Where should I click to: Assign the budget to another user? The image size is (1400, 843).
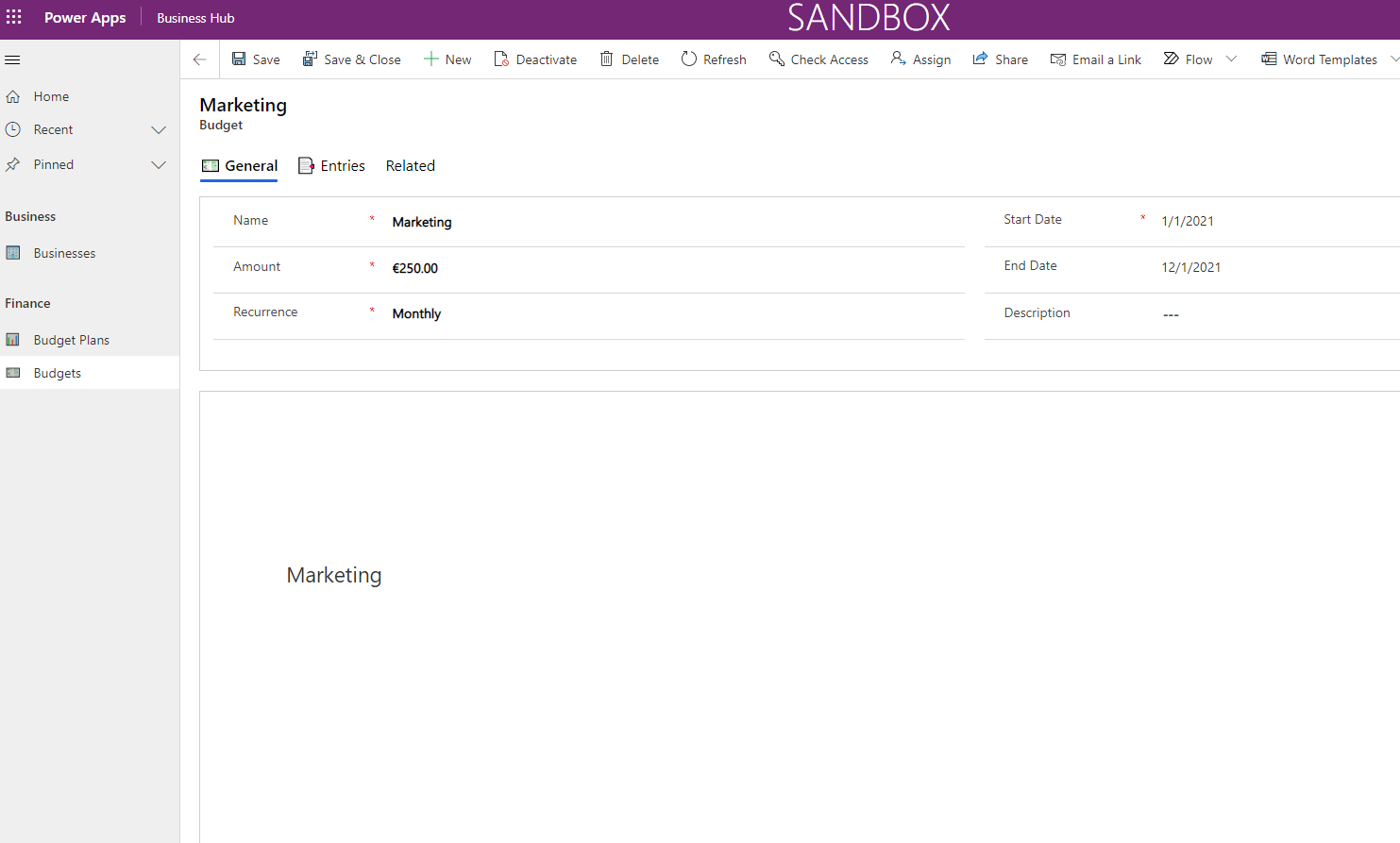click(920, 59)
